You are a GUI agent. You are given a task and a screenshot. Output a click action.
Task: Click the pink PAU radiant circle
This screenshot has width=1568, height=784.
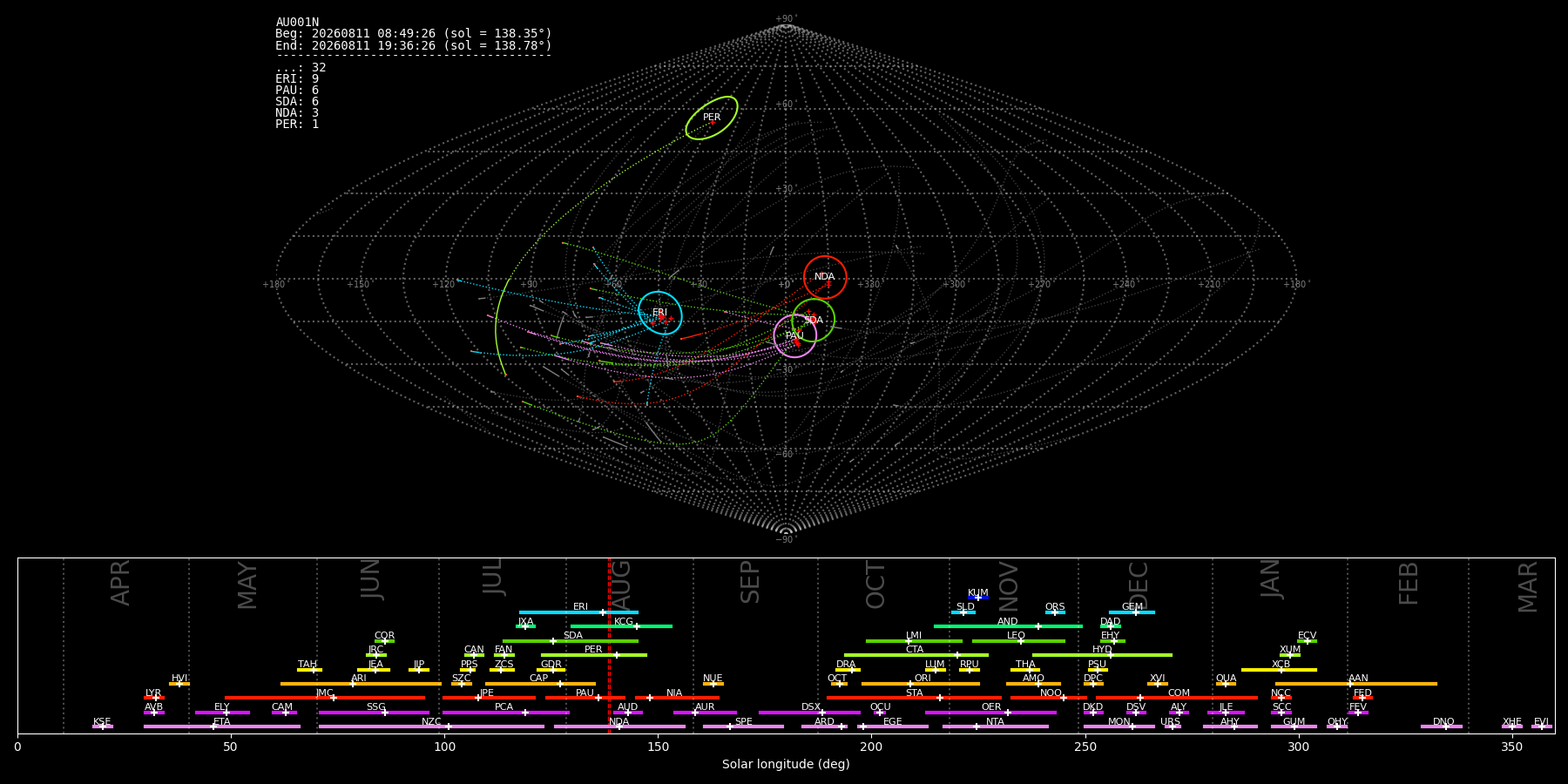[x=795, y=335]
